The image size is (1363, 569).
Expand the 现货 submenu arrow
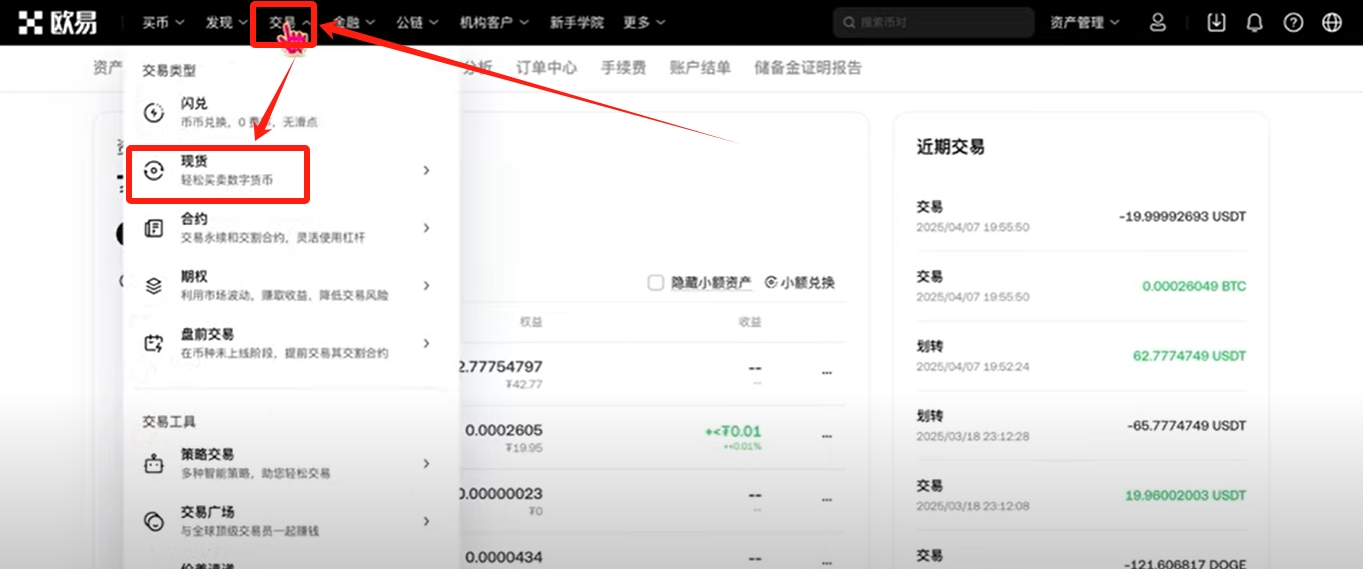[x=426, y=171]
